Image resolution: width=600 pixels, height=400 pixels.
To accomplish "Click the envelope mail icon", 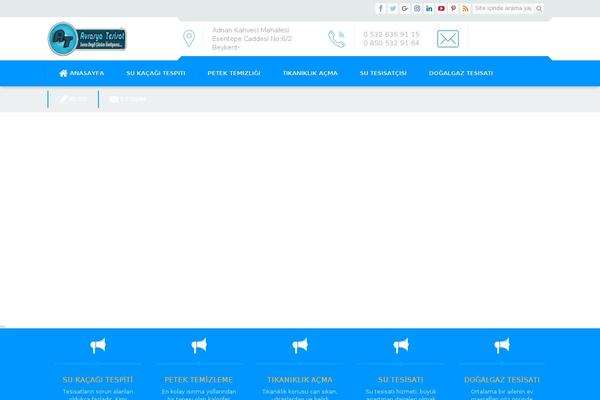I will (448, 39).
